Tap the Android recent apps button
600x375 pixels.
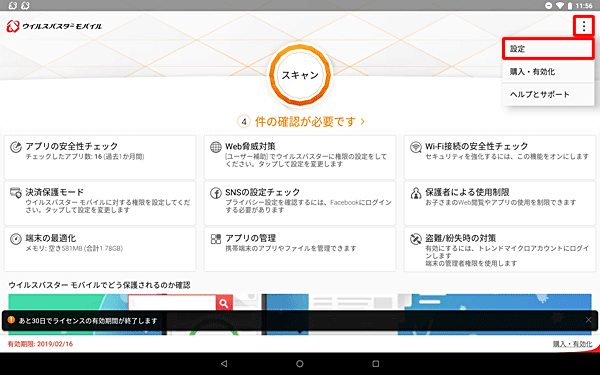click(x=376, y=364)
